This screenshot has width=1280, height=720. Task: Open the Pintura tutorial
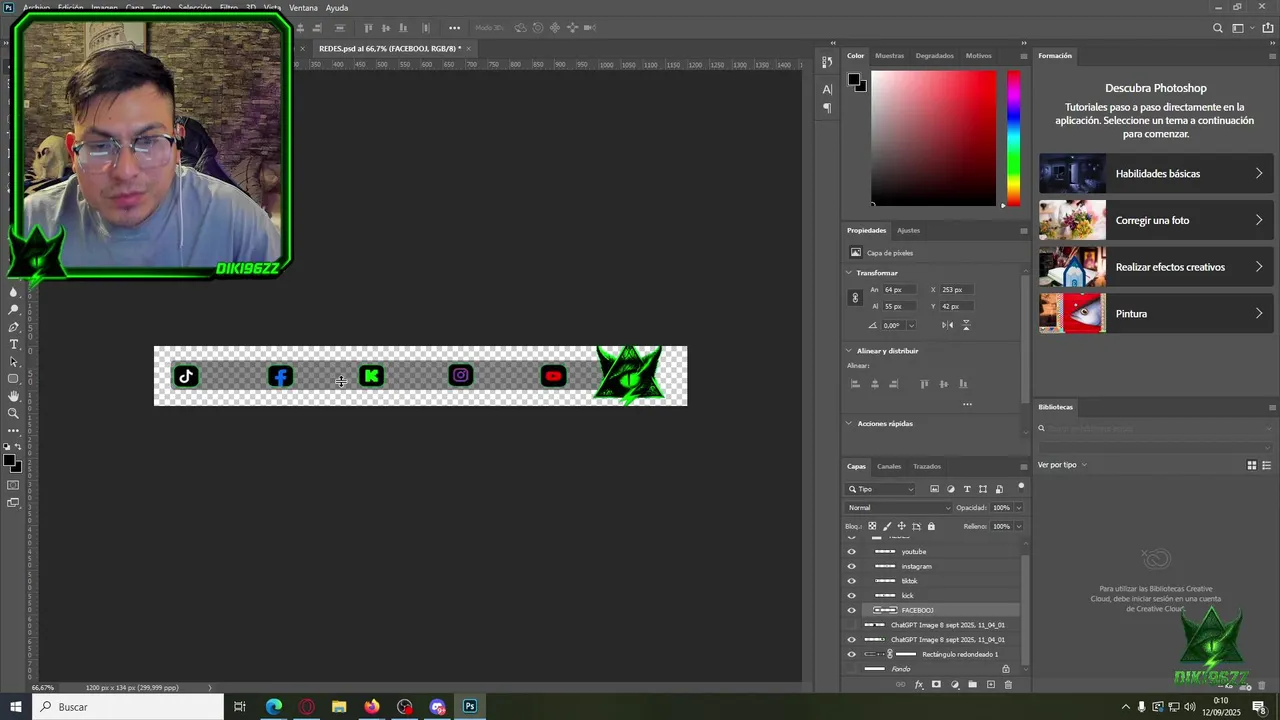pyautogui.click(x=1156, y=313)
